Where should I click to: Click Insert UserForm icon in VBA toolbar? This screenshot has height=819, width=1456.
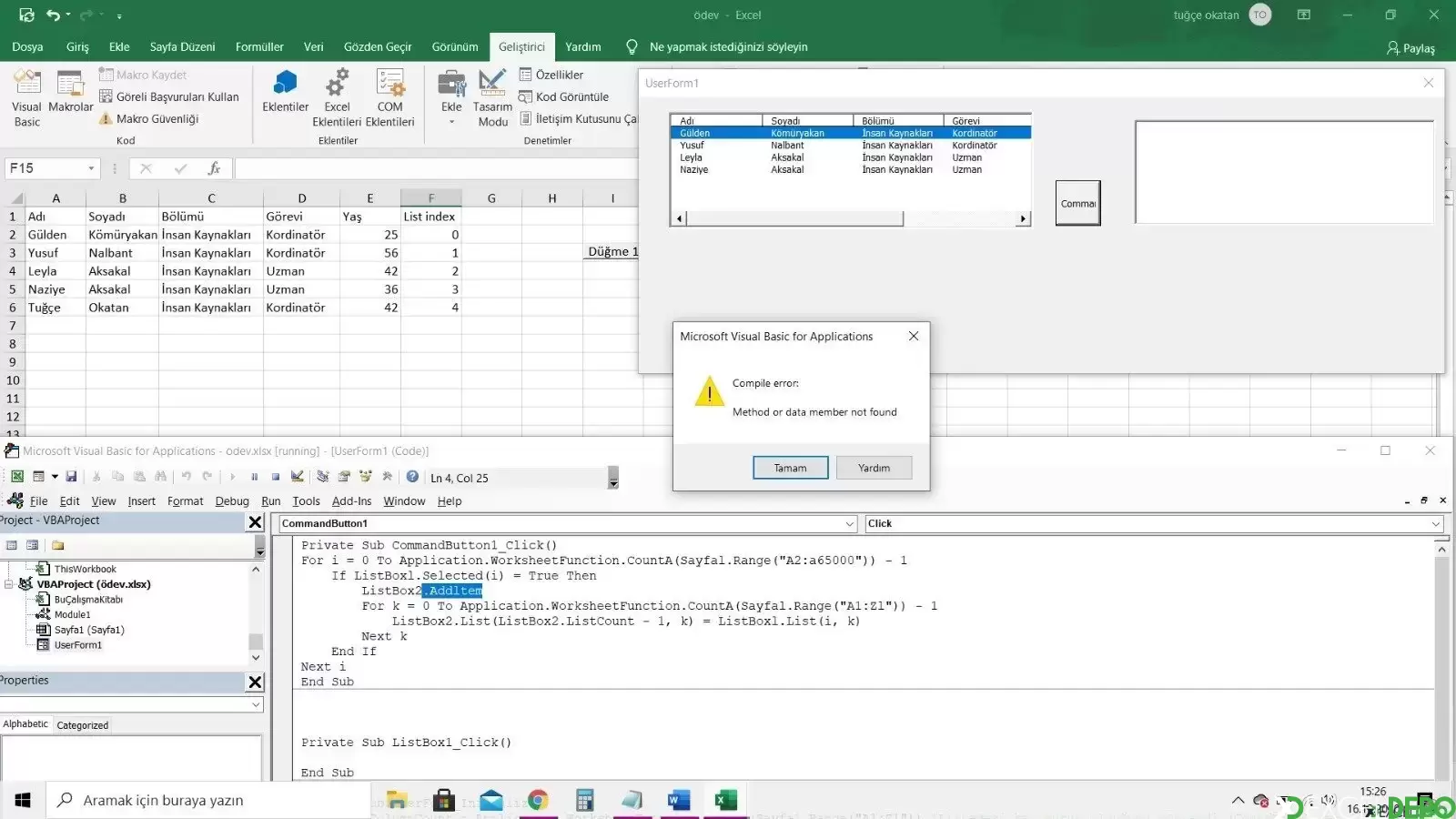click(38, 477)
